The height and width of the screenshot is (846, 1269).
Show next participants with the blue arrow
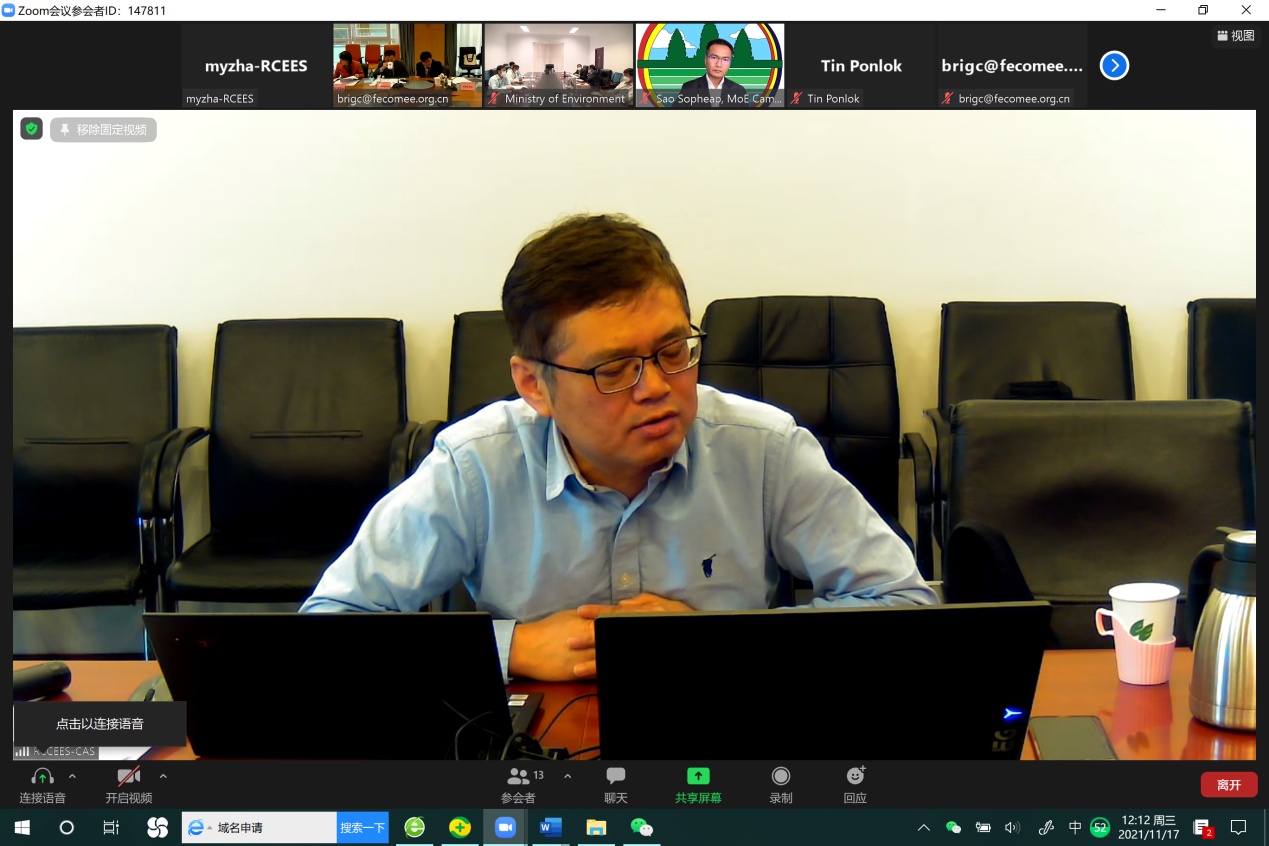point(1114,66)
